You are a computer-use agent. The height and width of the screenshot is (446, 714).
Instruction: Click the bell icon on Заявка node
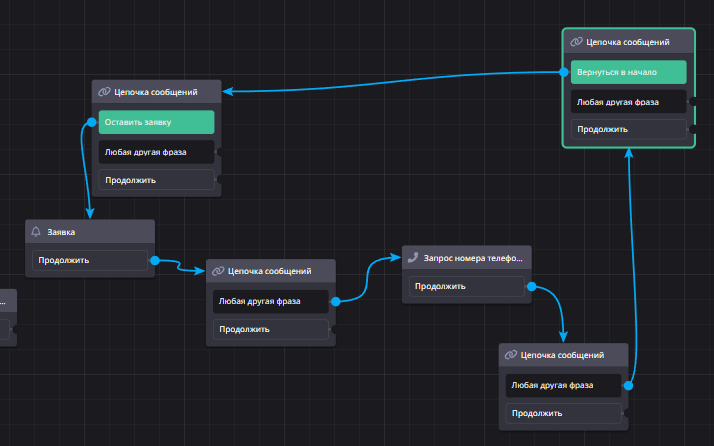[x=37, y=232]
